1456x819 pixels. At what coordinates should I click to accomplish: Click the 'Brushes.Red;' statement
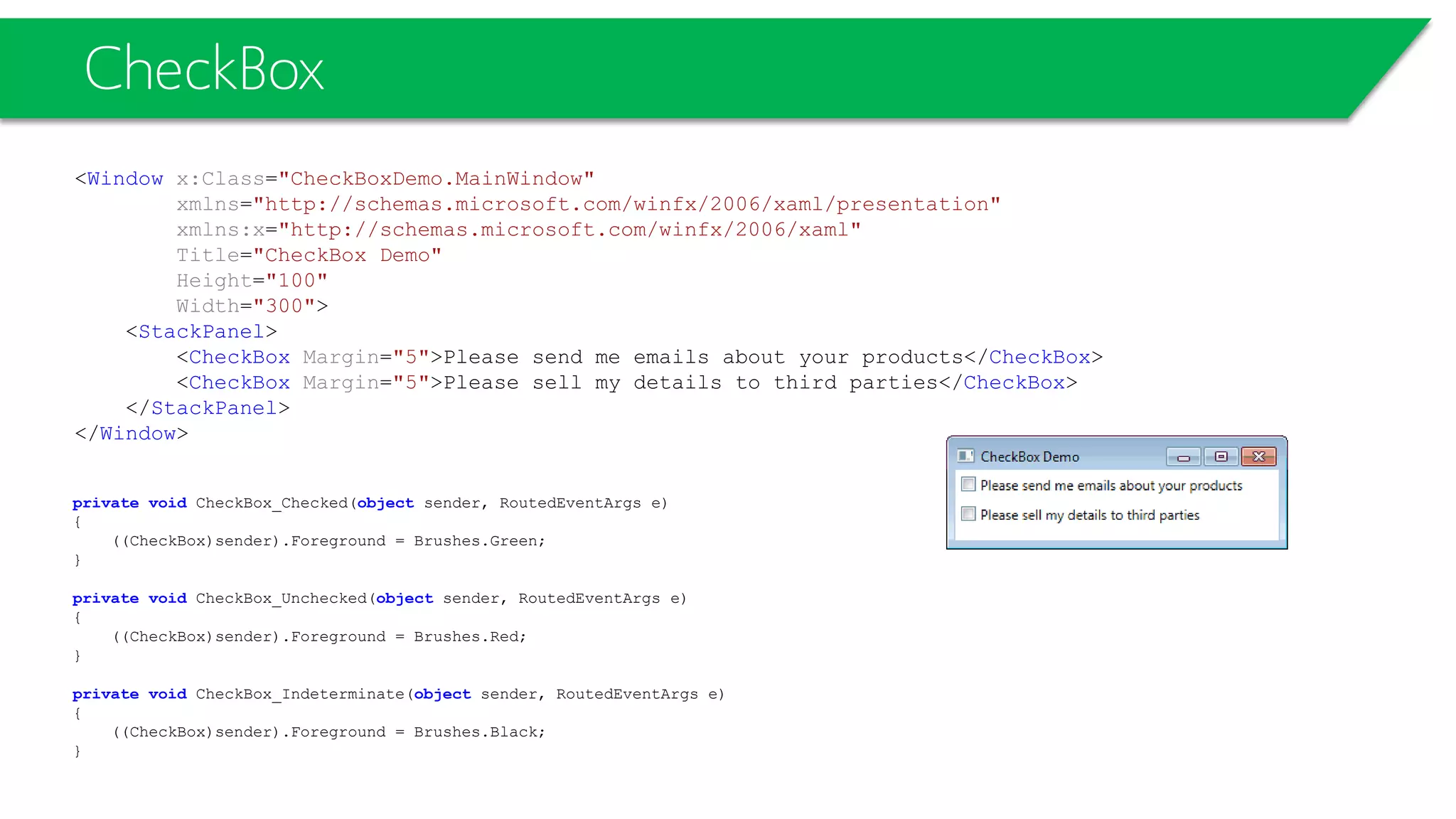319,637
